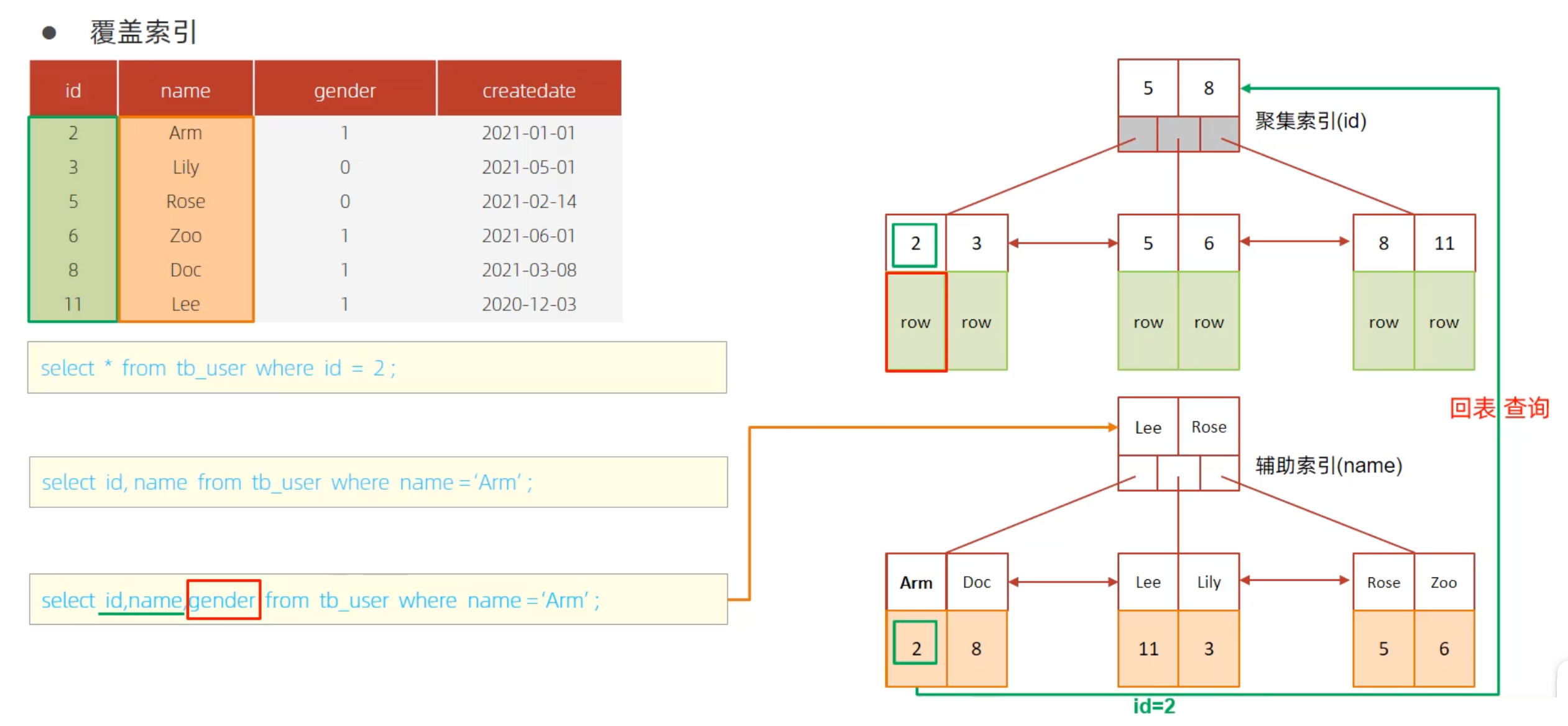
Task: Select the 'createdate' table header
Action: pos(529,89)
